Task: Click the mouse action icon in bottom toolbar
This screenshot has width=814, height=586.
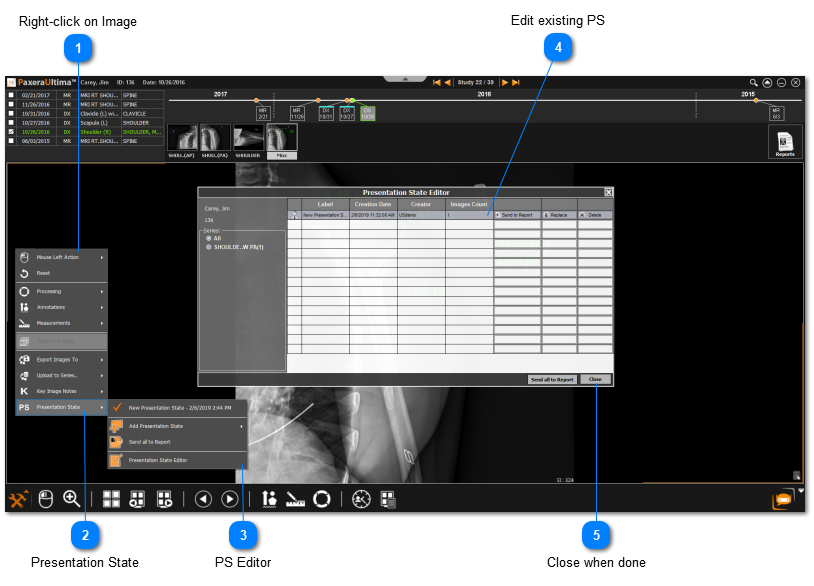Action: pyautogui.click(x=44, y=498)
